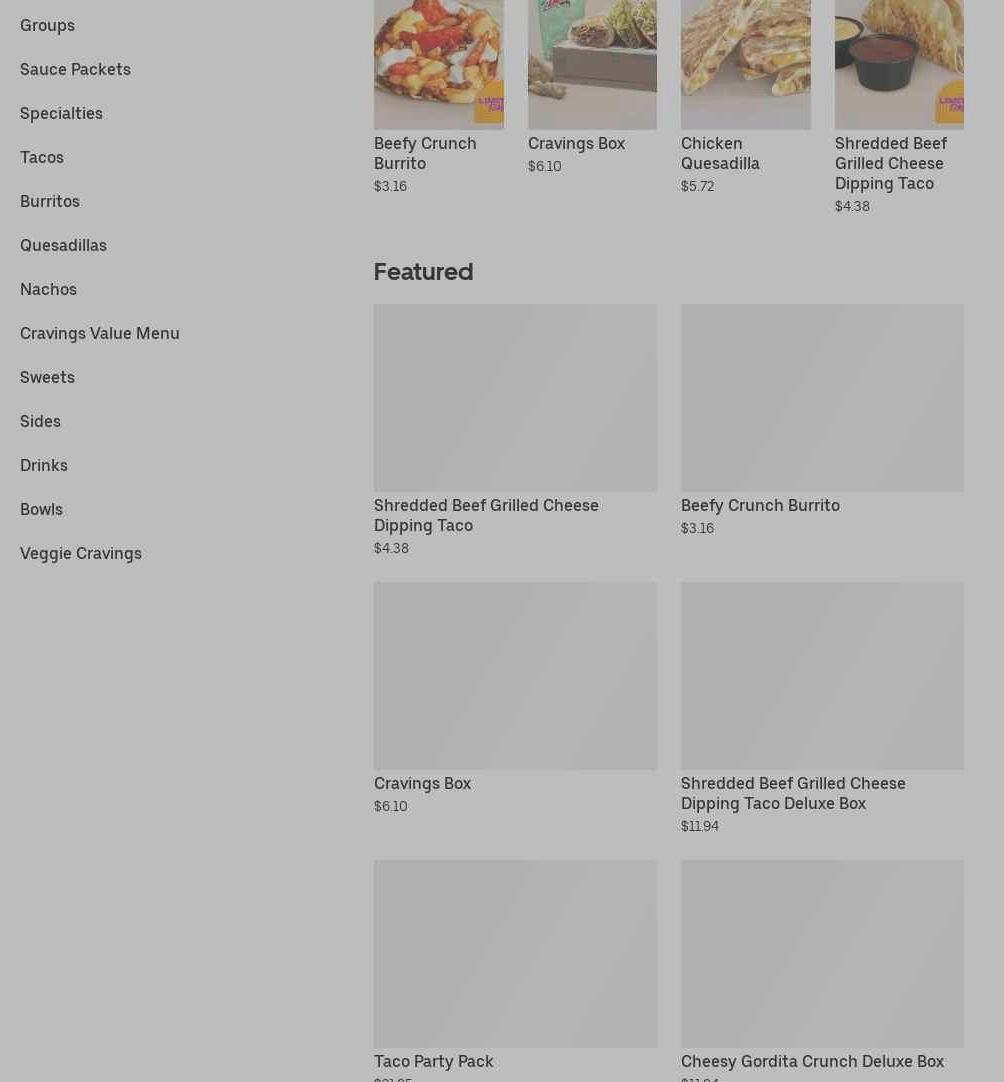The height and width of the screenshot is (1082, 1004).
Task: Open Featured Beefy Crunch Burrito image placeholder
Action: (823, 398)
